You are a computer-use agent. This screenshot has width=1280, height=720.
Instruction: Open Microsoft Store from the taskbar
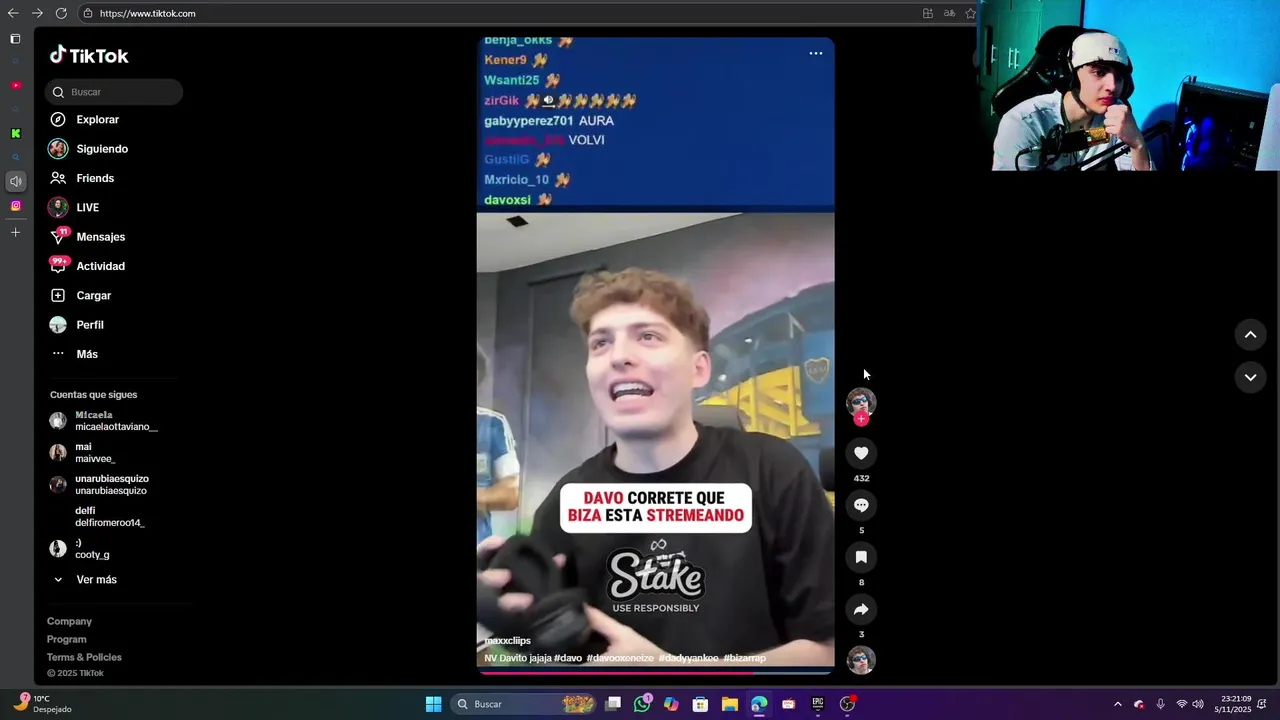[700, 704]
